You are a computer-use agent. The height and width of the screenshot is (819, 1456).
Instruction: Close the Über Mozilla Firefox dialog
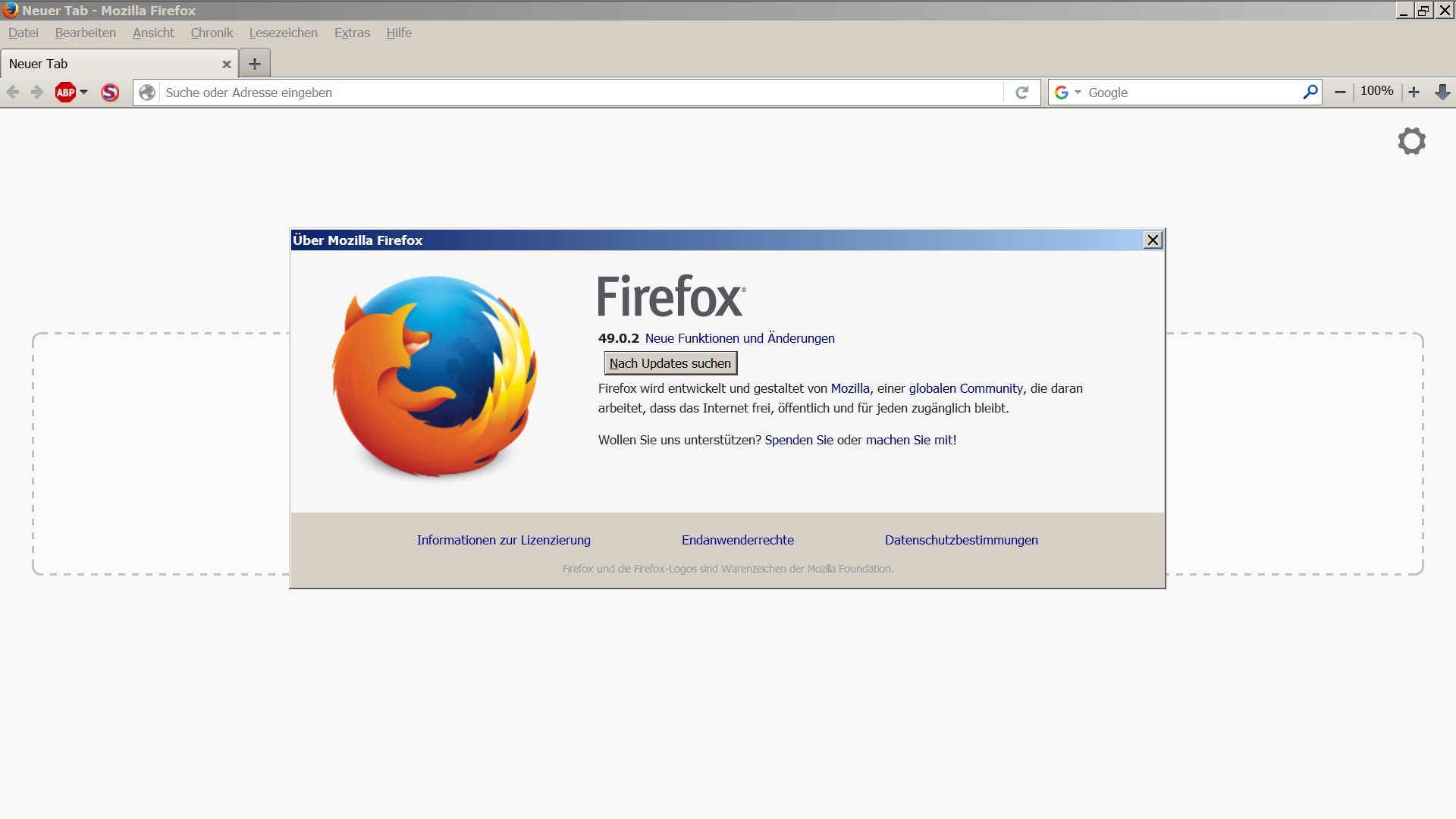(1153, 240)
